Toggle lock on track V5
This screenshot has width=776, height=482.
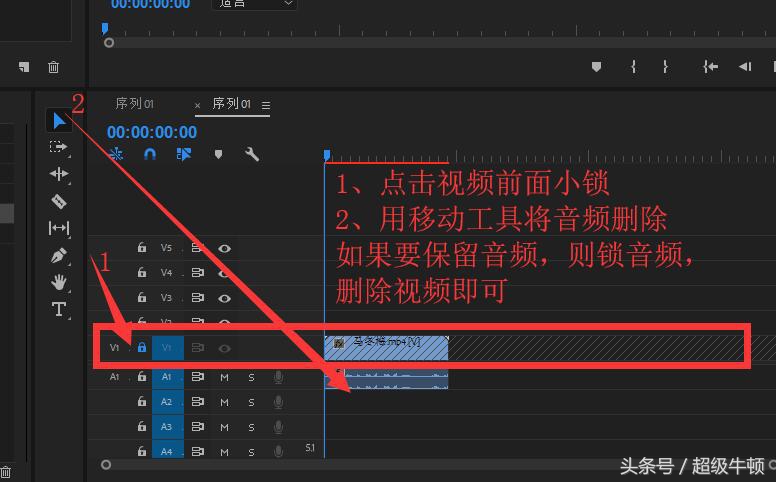pos(142,247)
